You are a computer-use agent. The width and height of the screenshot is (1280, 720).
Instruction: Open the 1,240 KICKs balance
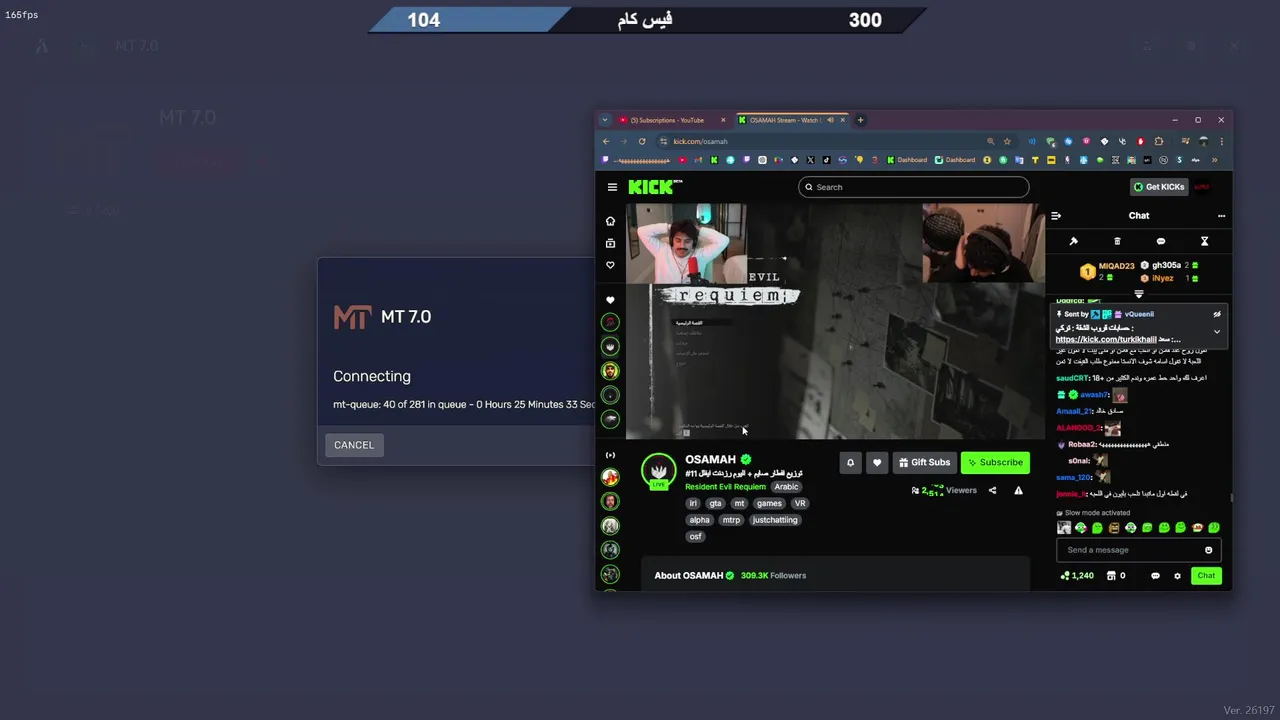point(1077,576)
